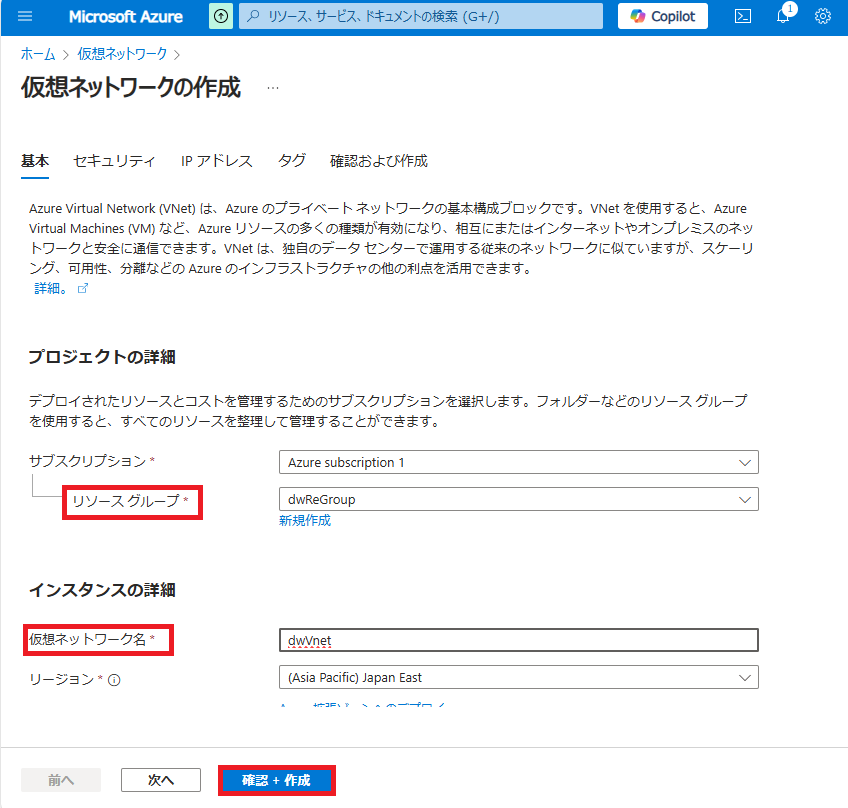This screenshot has width=848, height=808.
Task: Expand the リソース グループ dropdown dwReGroup
Action: click(519, 499)
